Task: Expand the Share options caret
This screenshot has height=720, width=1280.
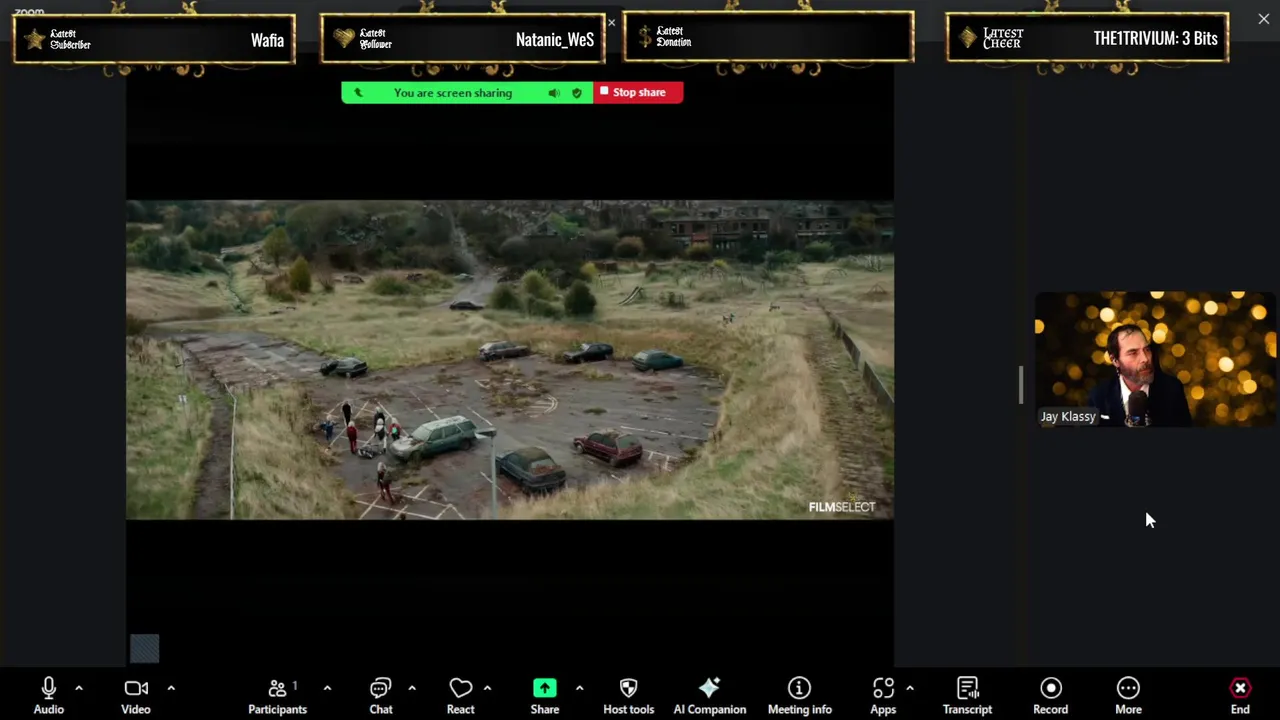Action: [x=579, y=688]
